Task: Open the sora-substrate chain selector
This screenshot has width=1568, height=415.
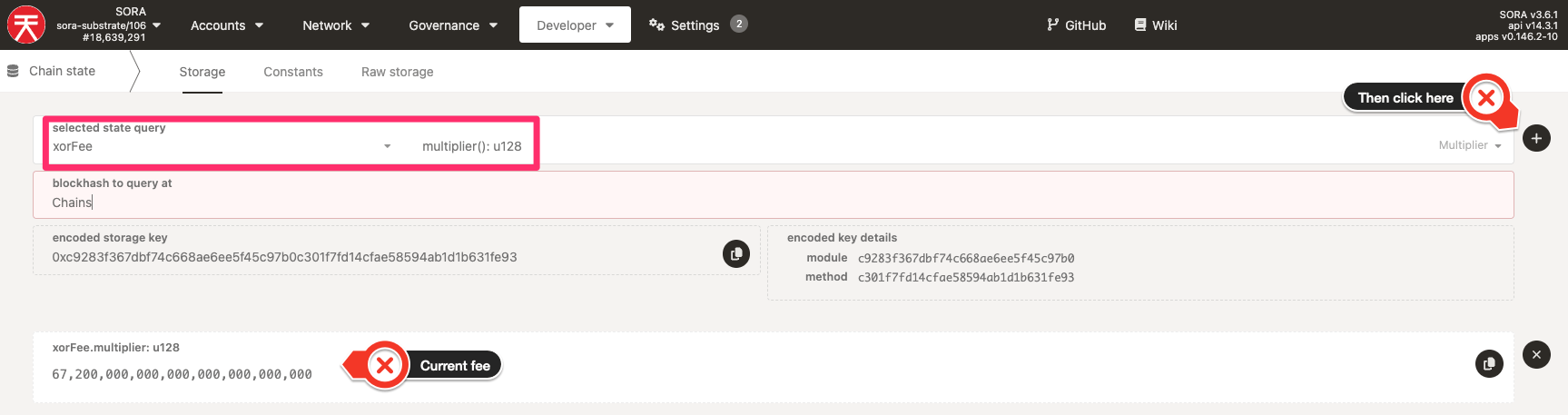Action: [108, 25]
